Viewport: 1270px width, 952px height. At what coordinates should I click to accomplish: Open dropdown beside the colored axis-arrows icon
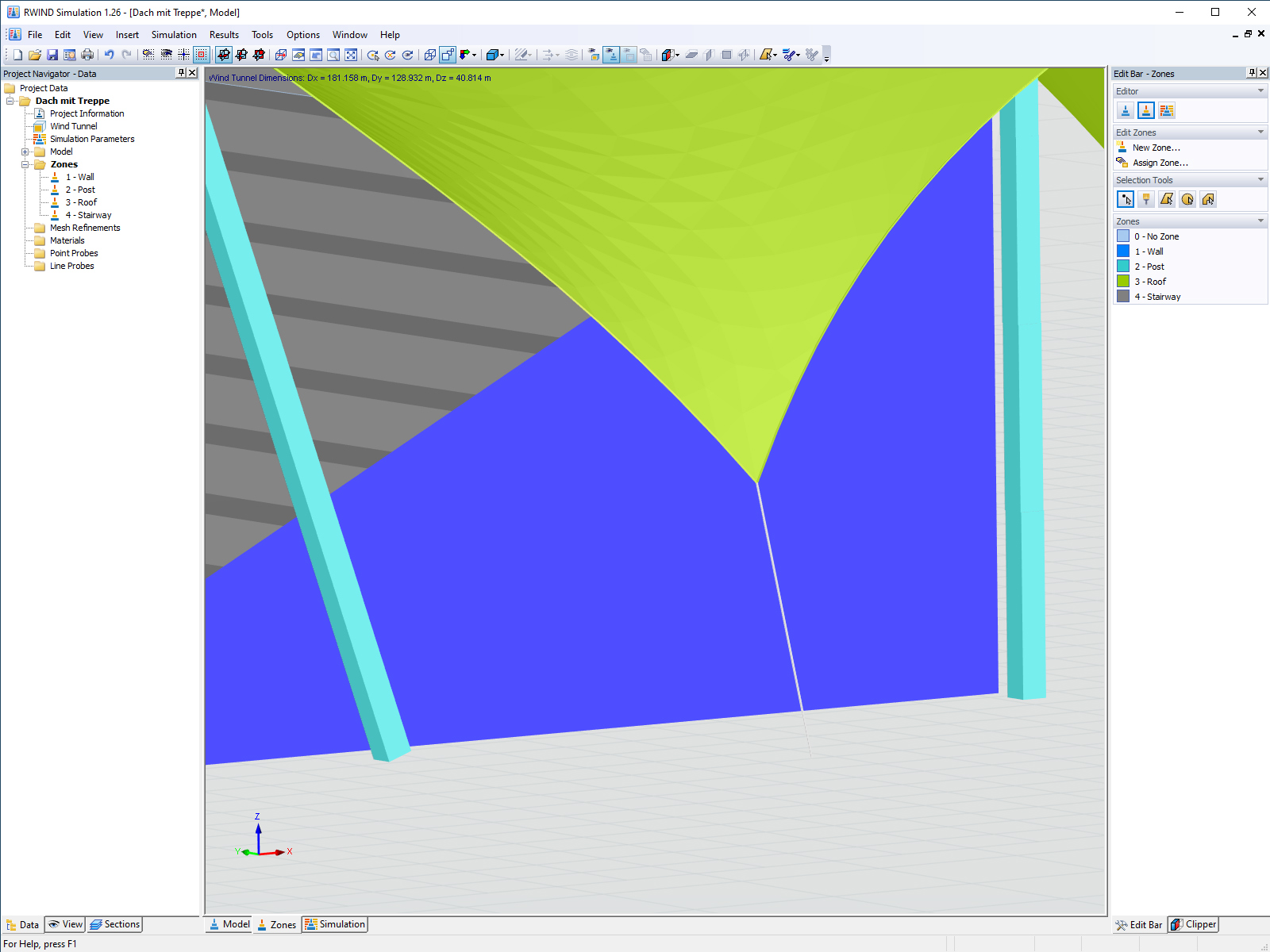point(474,55)
